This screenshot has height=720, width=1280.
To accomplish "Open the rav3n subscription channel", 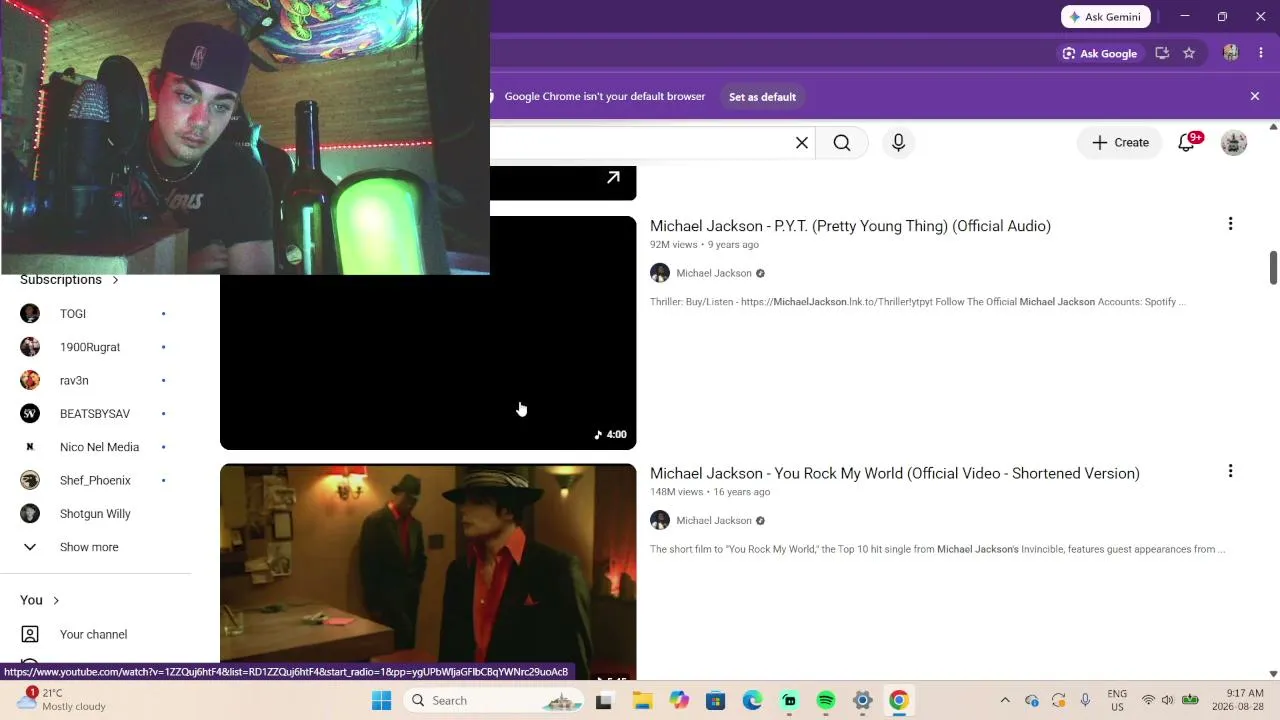I will pos(95,380).
